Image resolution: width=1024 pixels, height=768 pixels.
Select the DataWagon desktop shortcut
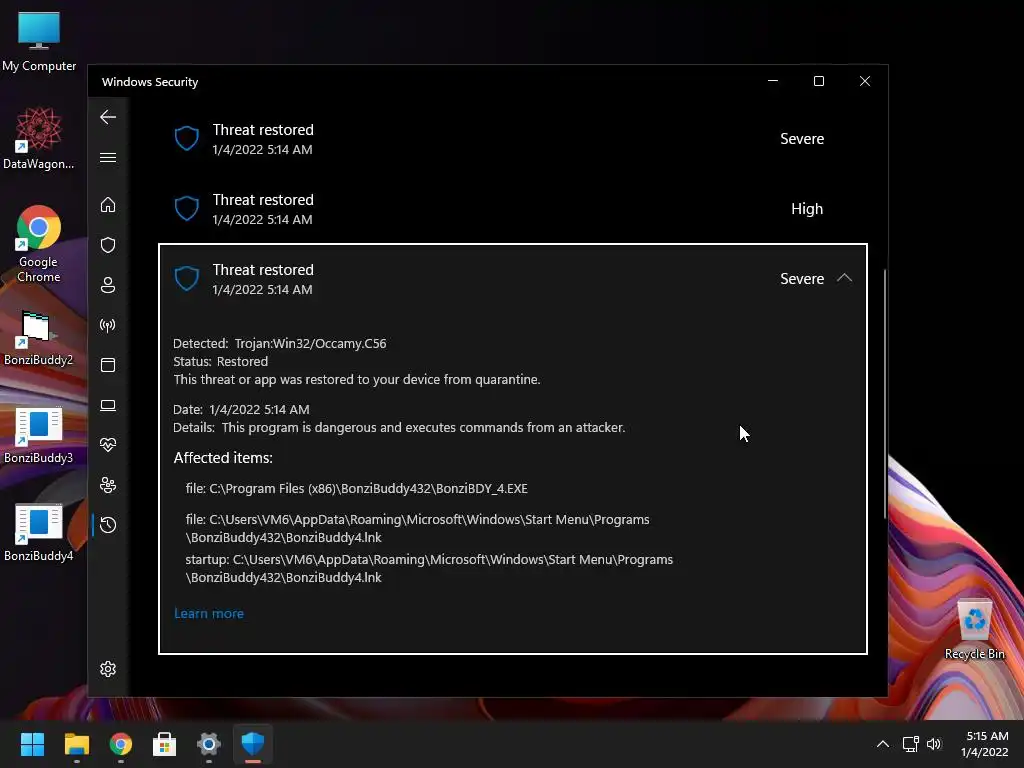39,138
